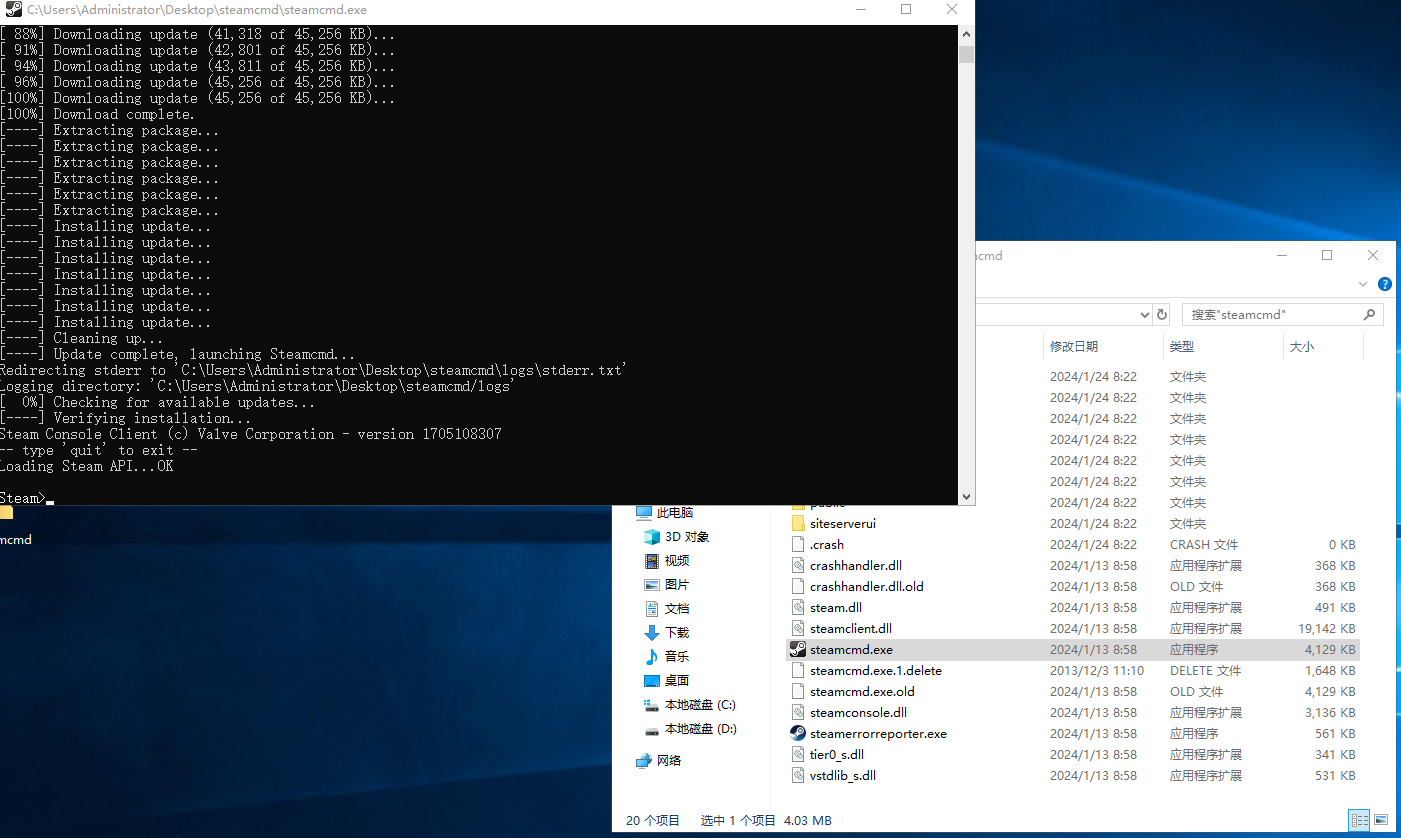Click the DLL icon of crashhandler.dll
Image resolution: width=1401 pixels, height=838 pixels.
pyautogui.click(x=798, y=565)
